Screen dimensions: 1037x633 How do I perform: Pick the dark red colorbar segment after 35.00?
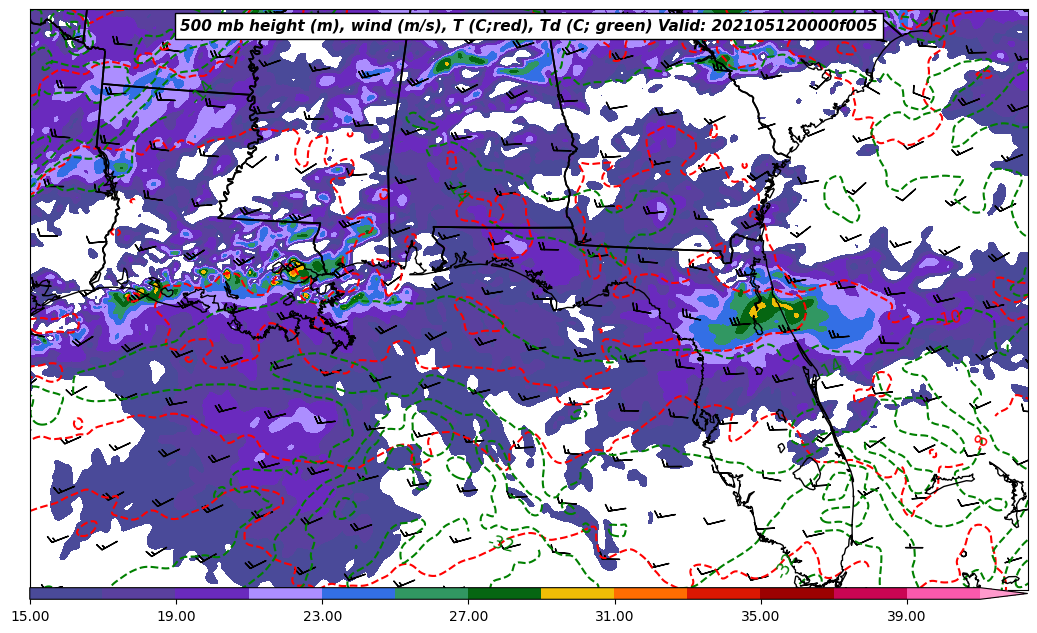[796, 593]
